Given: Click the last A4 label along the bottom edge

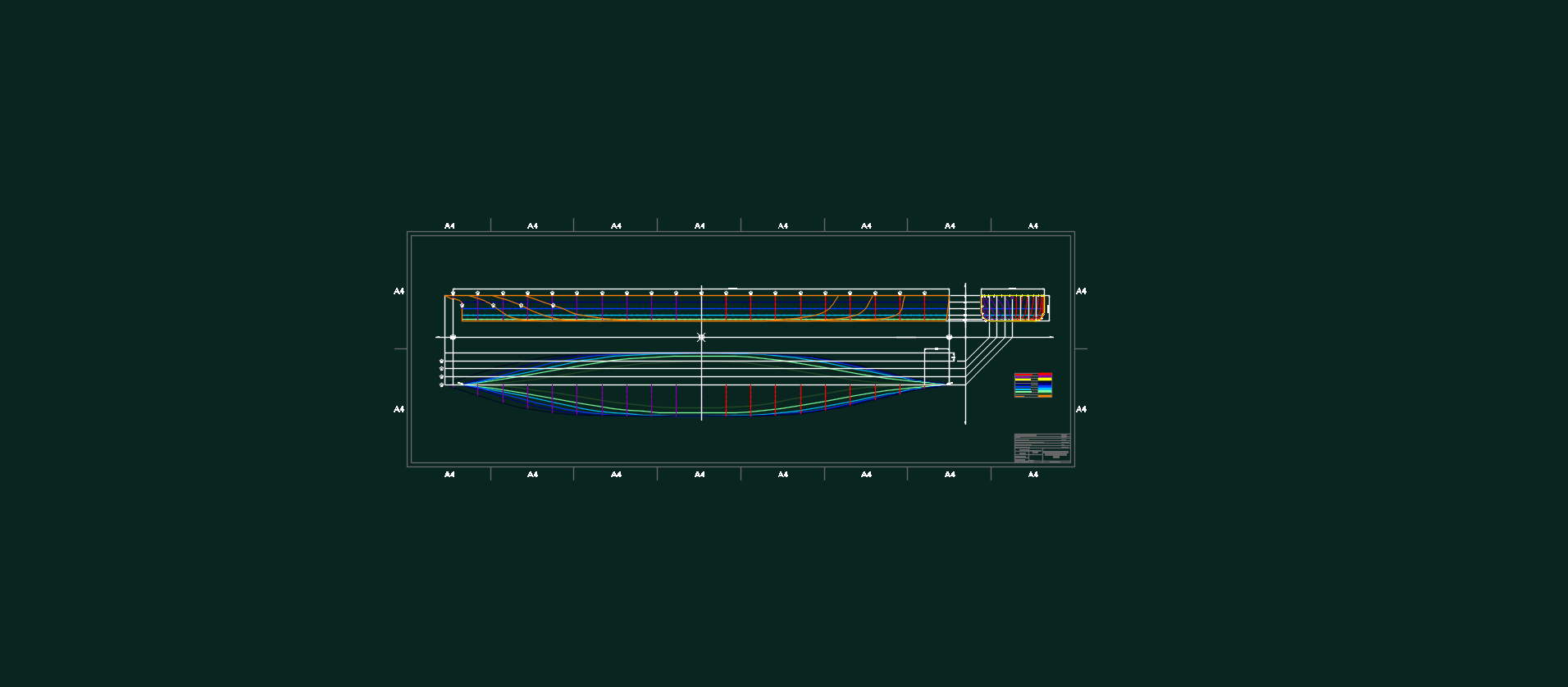Looking at the screenshot, I should [1033, 475].
